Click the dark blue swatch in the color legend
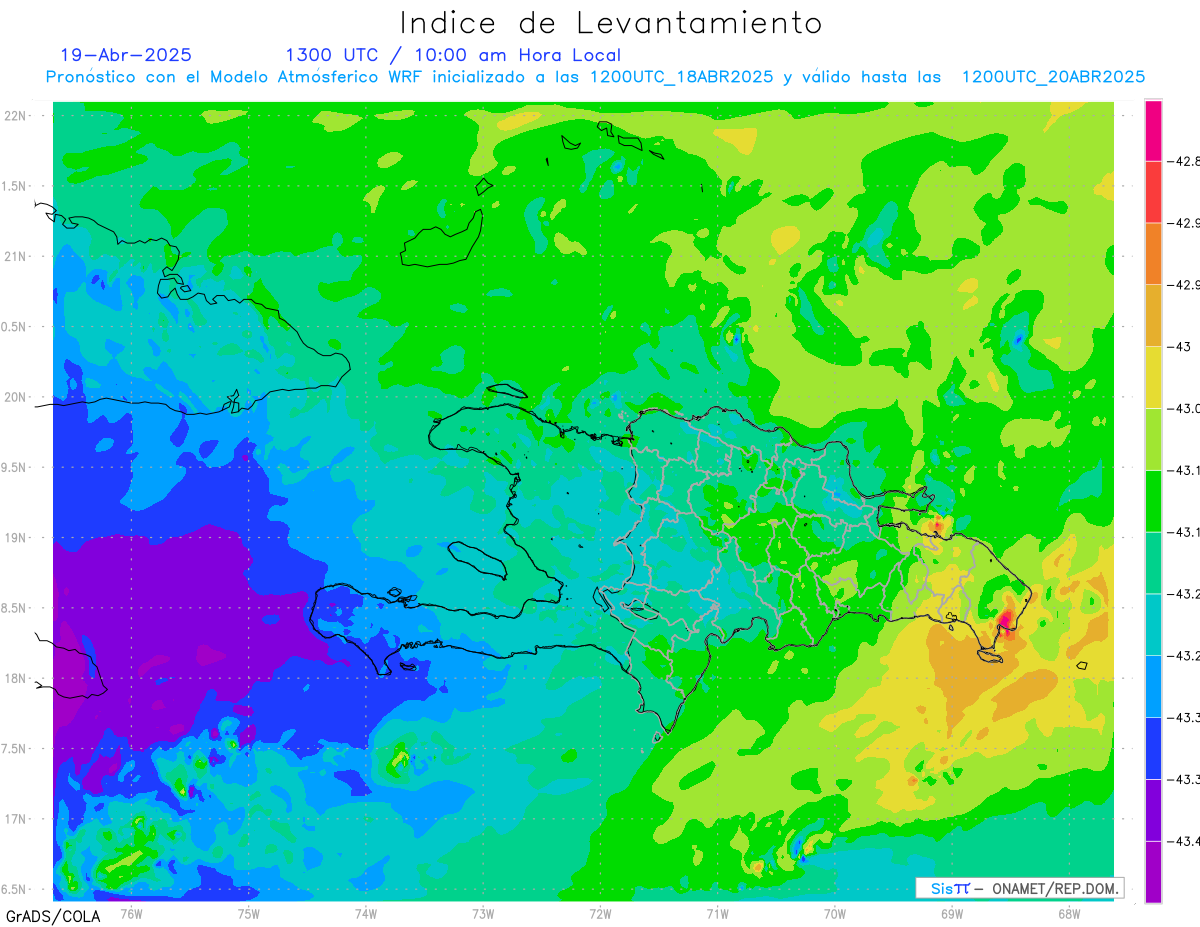The height and width of the screenshot is (927, 1200). click(1153, 748)
